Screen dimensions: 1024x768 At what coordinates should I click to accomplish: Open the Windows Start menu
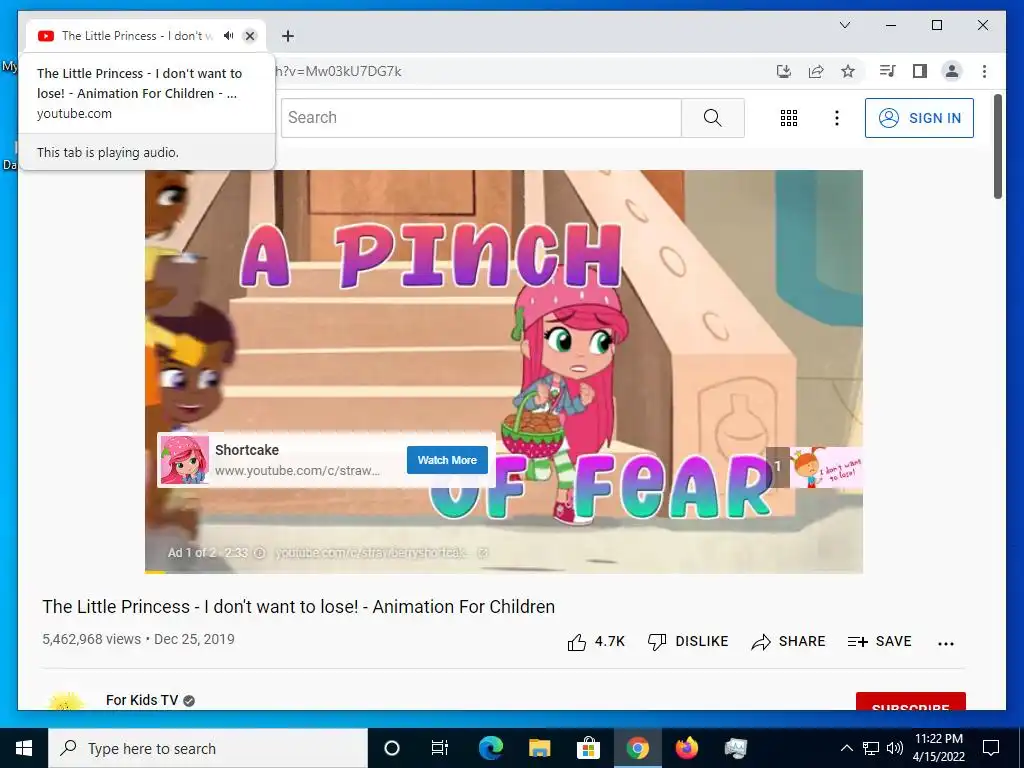tap(24, 748)
